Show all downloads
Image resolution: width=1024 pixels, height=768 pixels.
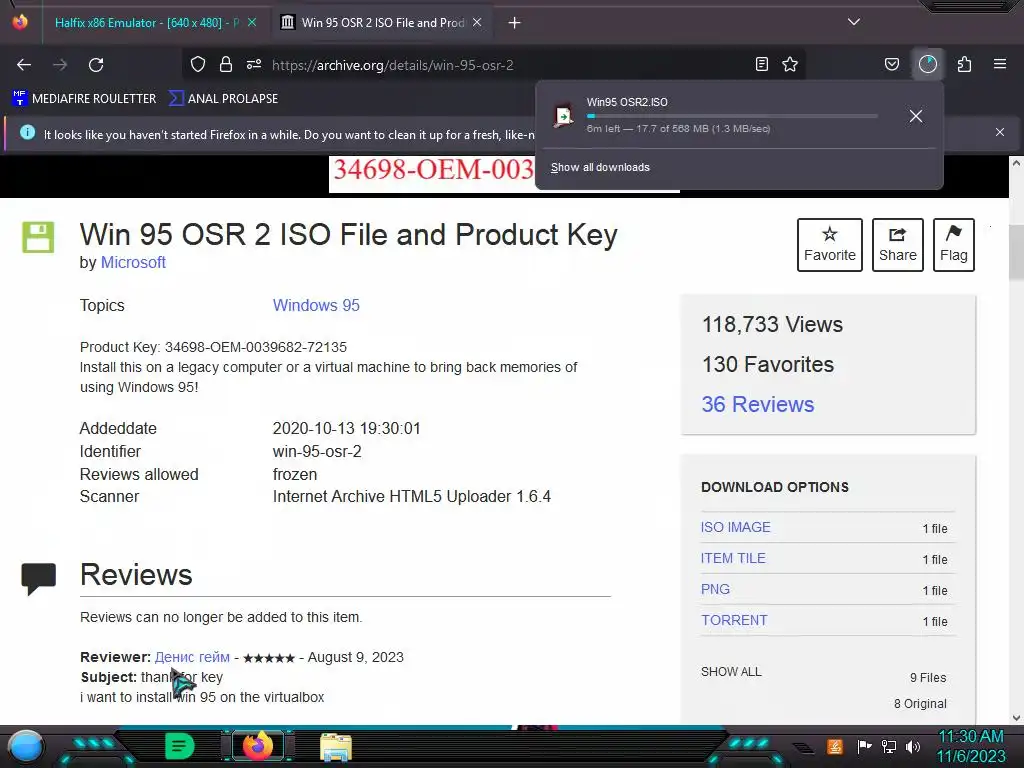pyautogui.click(x=600, y=168)
